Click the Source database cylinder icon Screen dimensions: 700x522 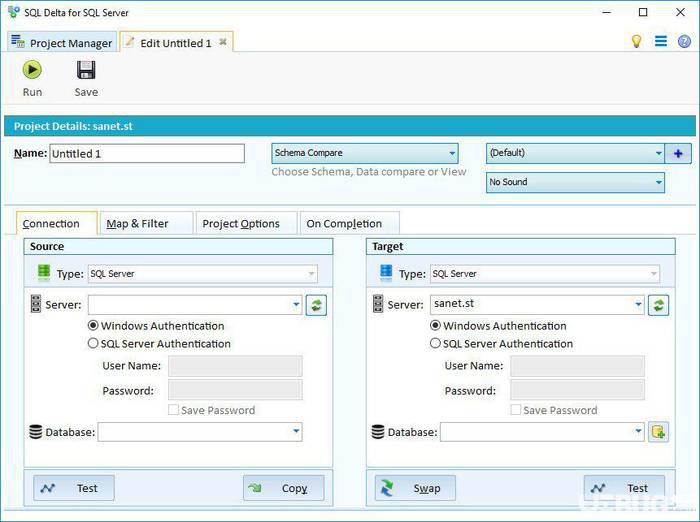click(36, 432)
